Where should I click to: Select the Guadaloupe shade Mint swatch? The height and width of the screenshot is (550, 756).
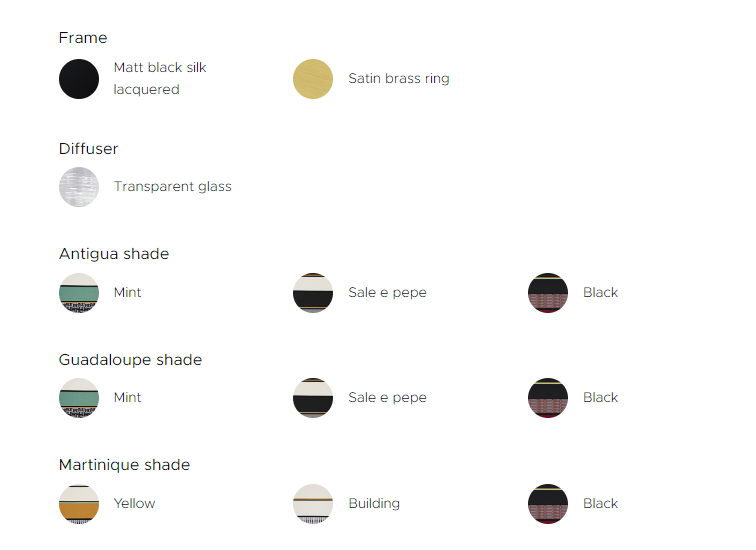[x=79, y=398]
